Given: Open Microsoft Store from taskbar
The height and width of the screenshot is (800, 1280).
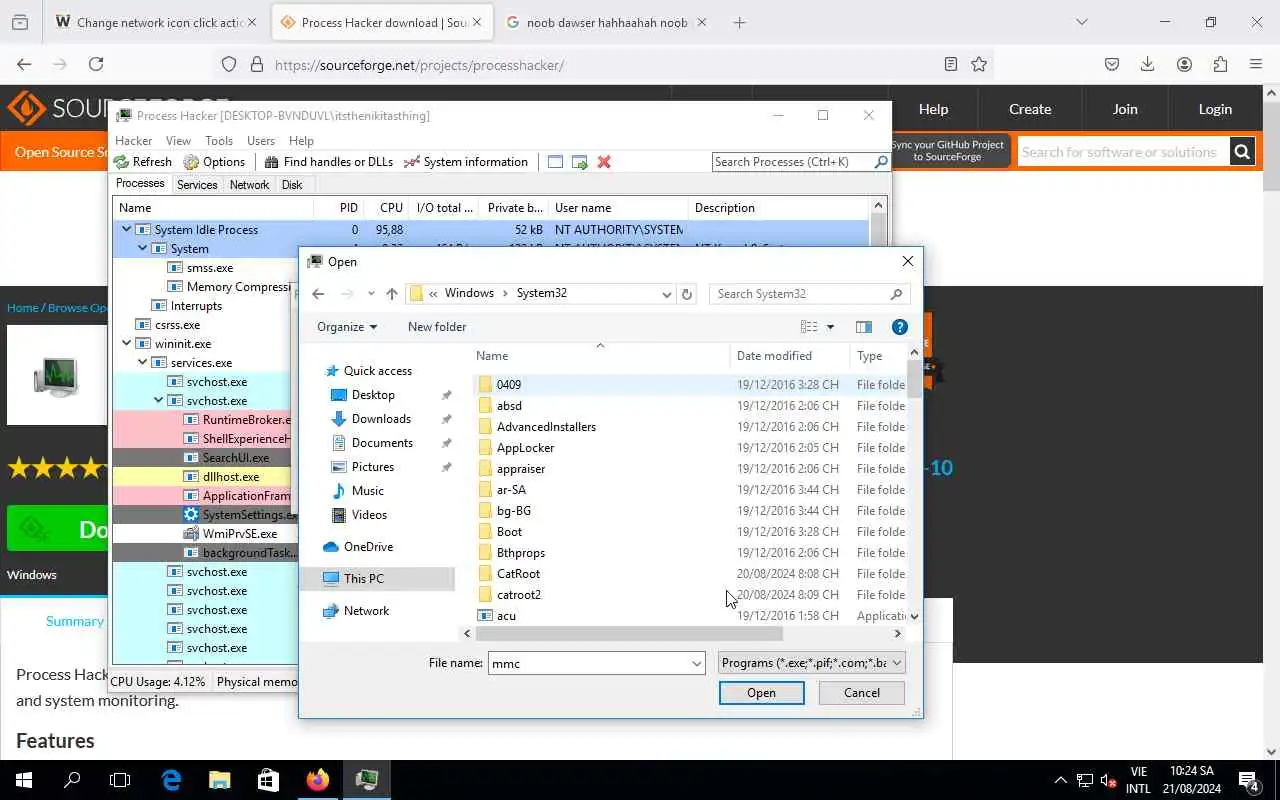Looking at the screenshot, I should [x=268, y=780].
